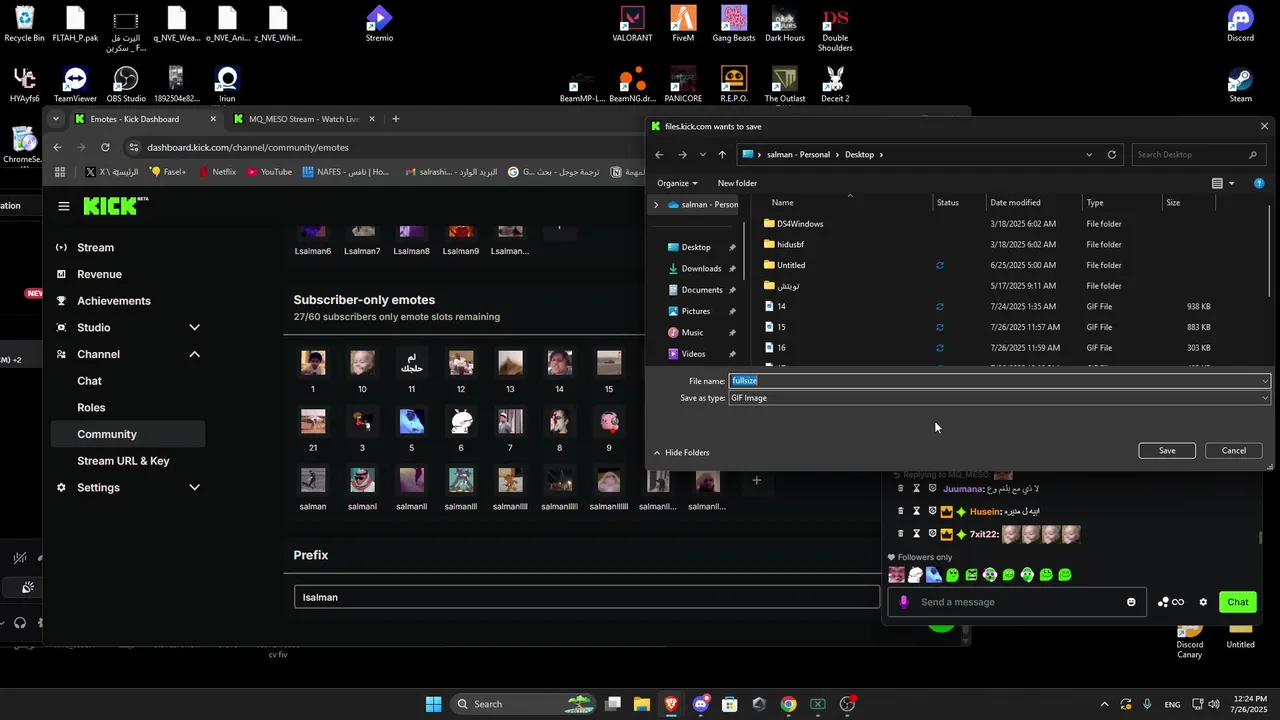1280x720 pixels.
Task: Click the Revenue icon in the Kick sidebar
Action: click(x=61, y=274)
